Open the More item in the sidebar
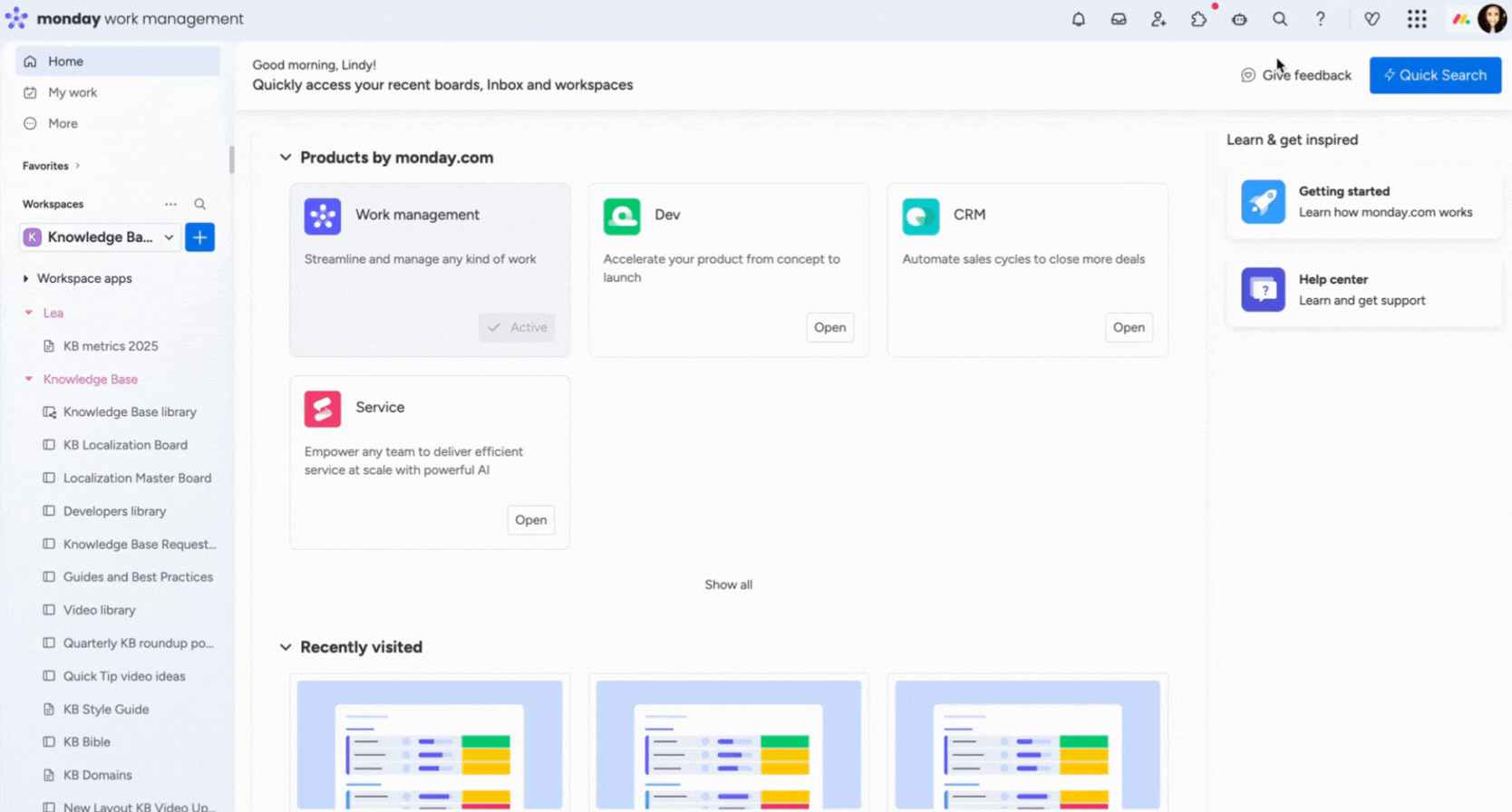The height and width of the screenshot is (812, 1512). point(63,123)
